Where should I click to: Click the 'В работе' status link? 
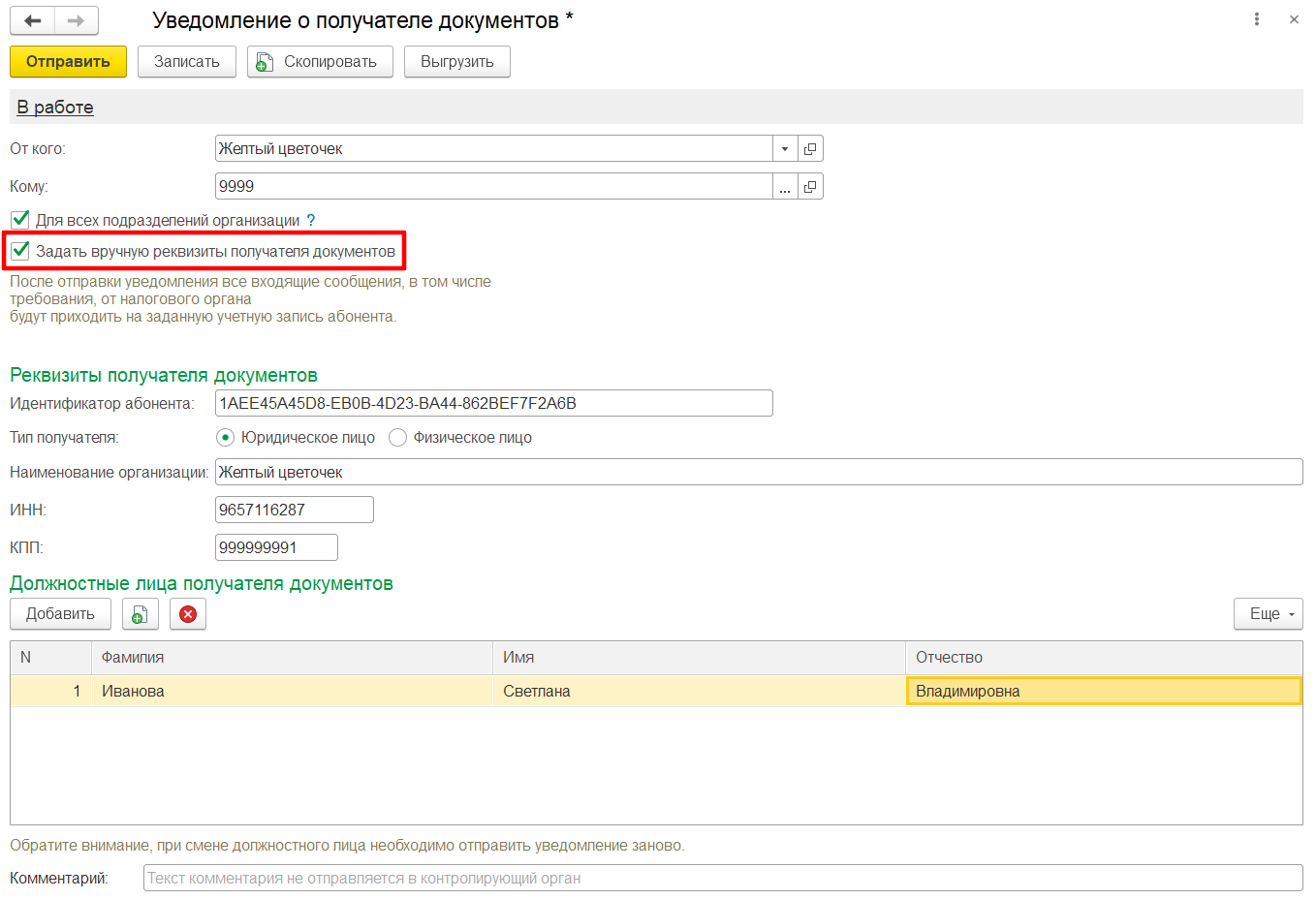tap(55, 108)
